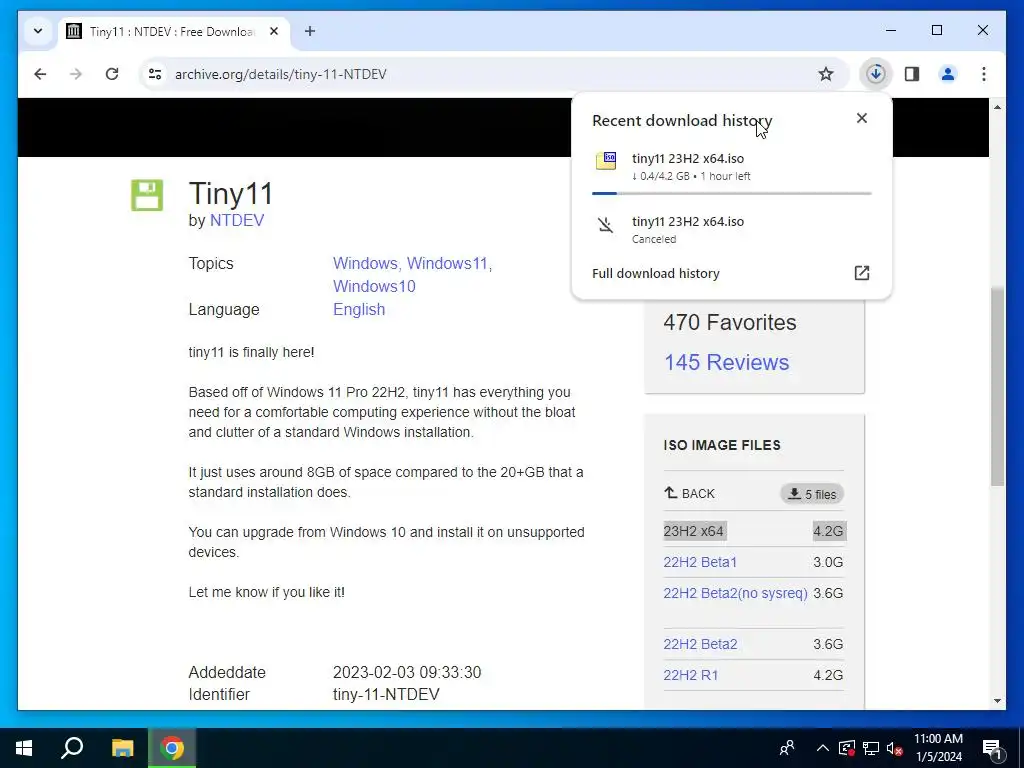Click the Downloads toolbar icon
The width and height of the screenshot is (1024, 768).
876,74
